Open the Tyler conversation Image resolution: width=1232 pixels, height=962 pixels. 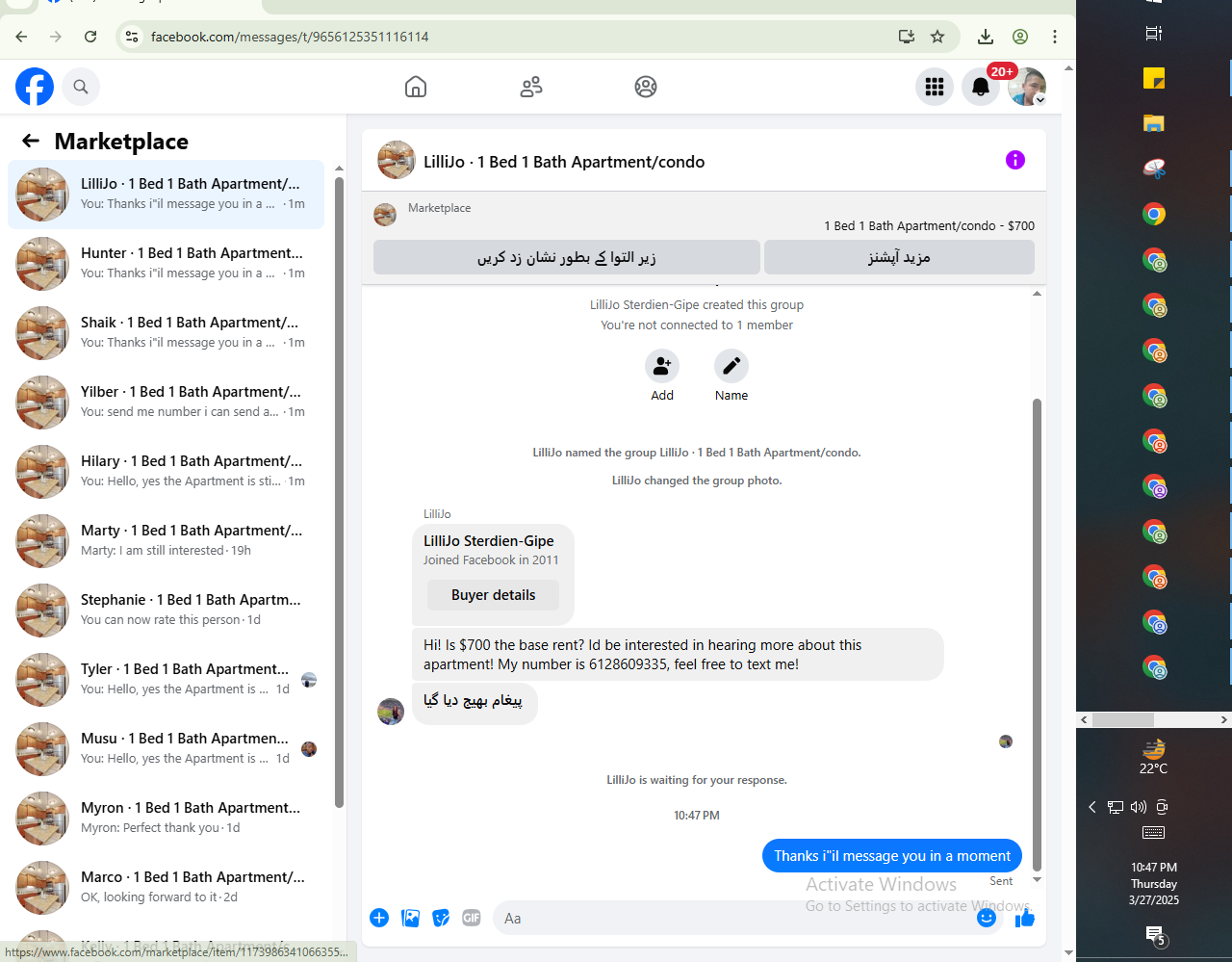[x=166, y=680]
